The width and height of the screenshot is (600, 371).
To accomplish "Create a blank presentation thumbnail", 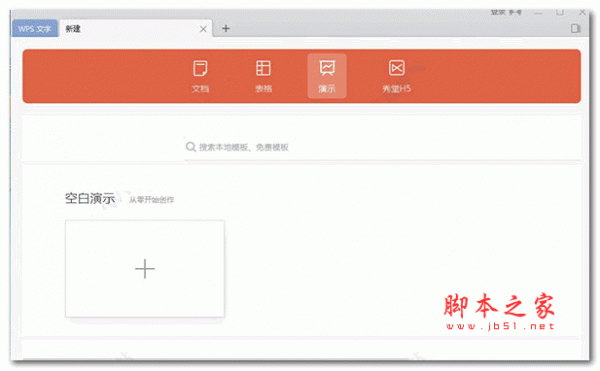I will point(145,268).
